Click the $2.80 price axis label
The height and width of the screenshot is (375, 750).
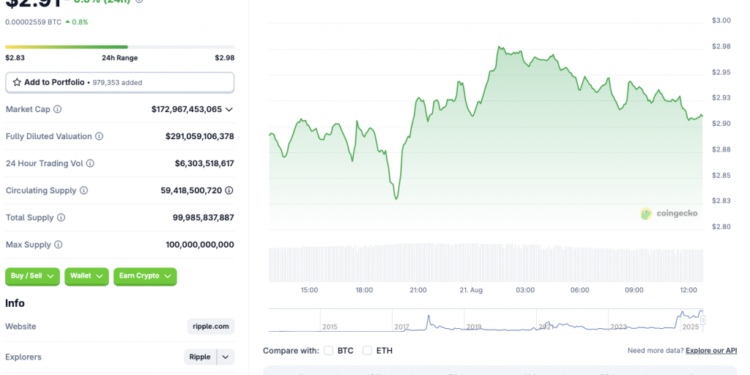(721, 226)
